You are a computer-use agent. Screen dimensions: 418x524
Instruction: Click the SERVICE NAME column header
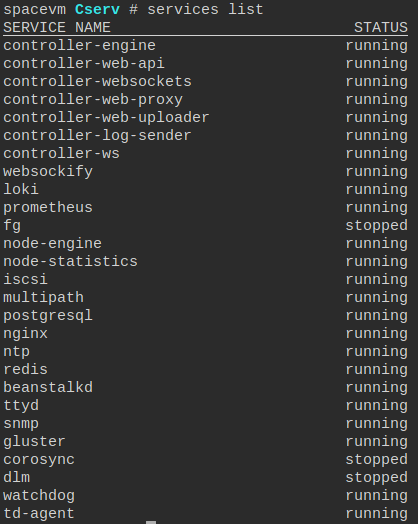point(57,28)
